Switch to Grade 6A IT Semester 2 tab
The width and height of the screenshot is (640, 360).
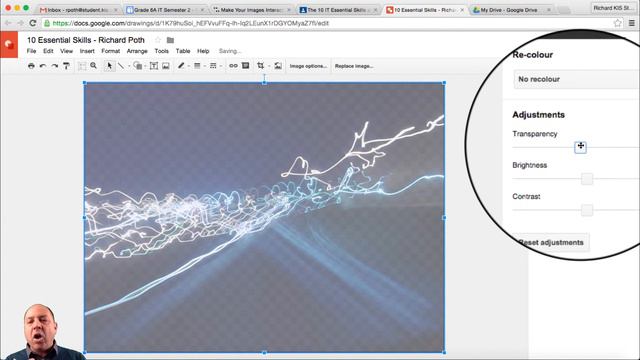[165, 9]
